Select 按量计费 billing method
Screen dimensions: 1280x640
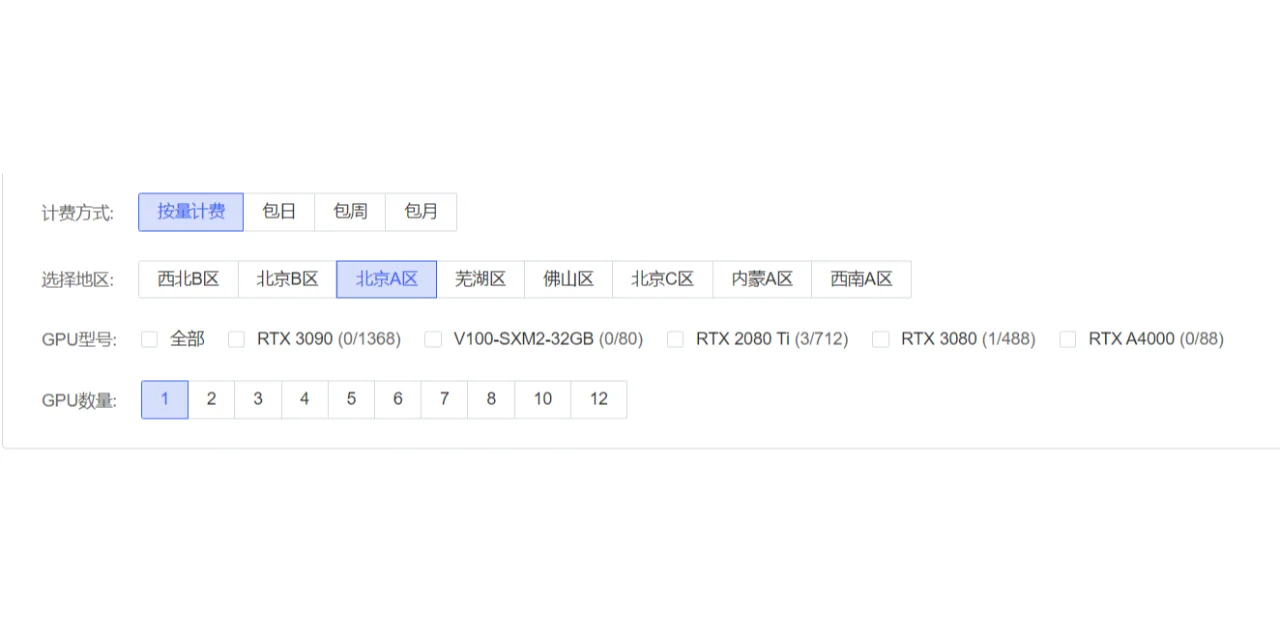(191, 212)
